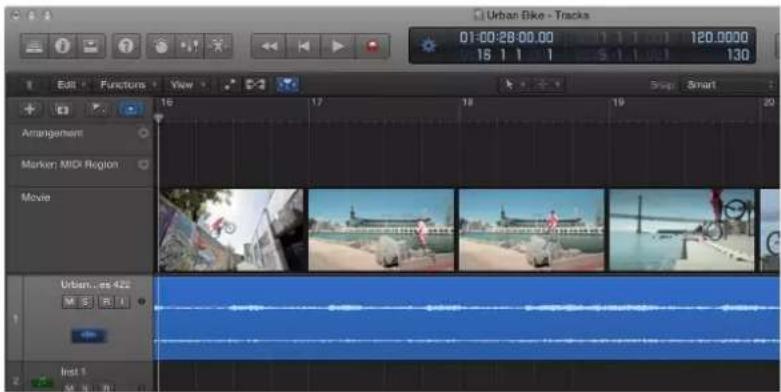Click bar 17 on the ruler
Image resolution: width=781 pixels, height=392 pixels.
(317, 102)
